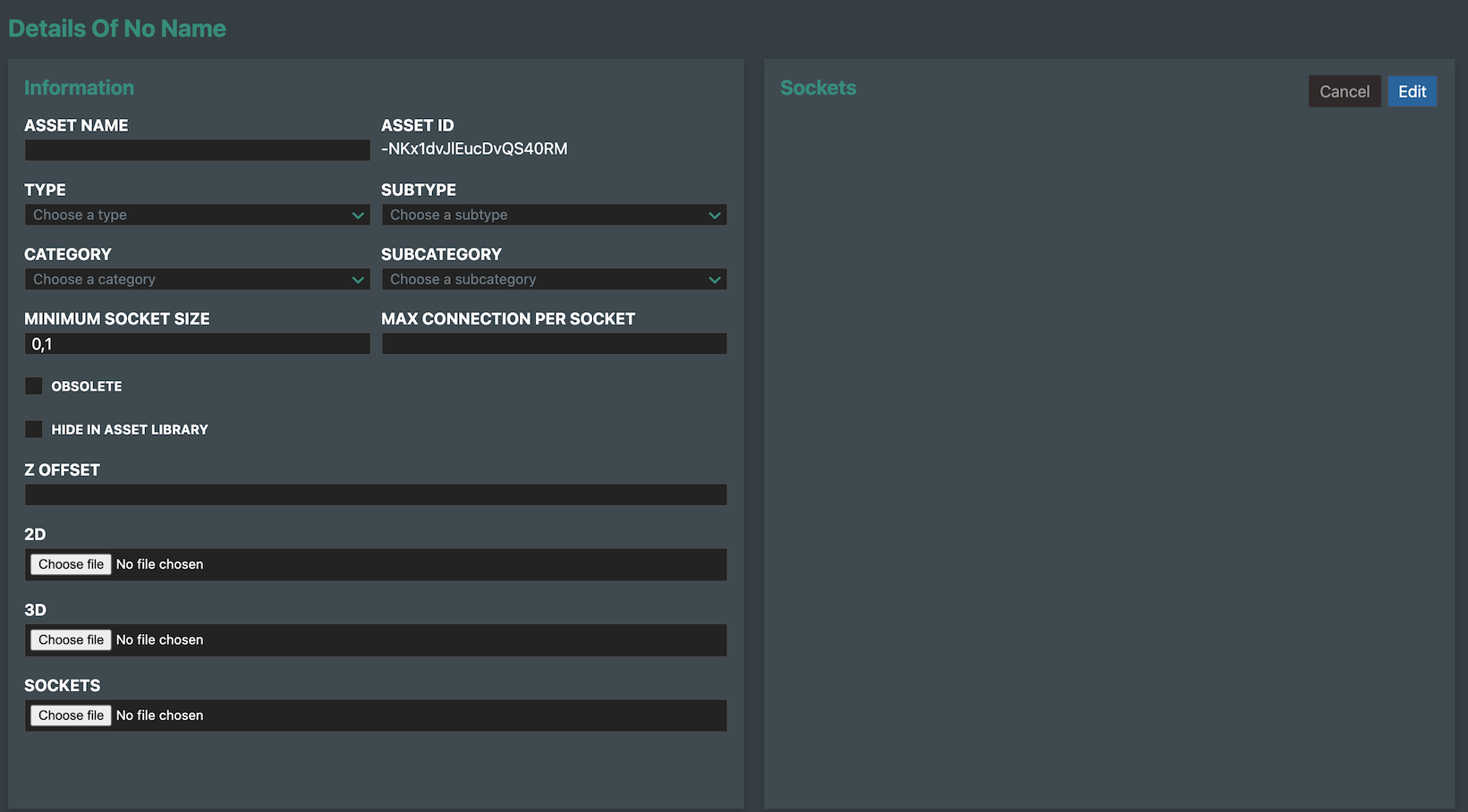Cancel editing the asset

(x=1345, y=91)
